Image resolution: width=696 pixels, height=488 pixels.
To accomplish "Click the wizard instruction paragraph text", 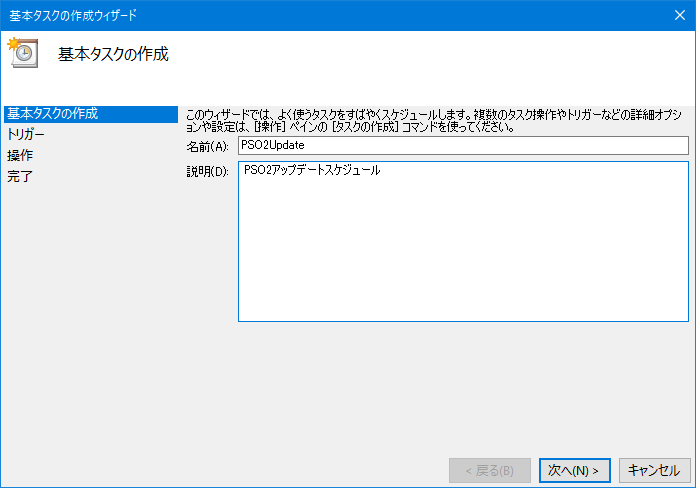I will 434,121.
